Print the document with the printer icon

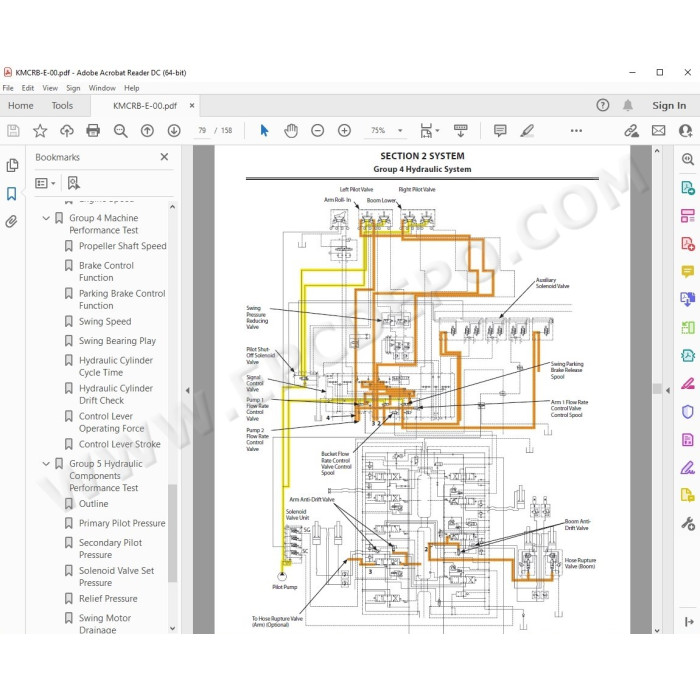[x=93, y=131]
